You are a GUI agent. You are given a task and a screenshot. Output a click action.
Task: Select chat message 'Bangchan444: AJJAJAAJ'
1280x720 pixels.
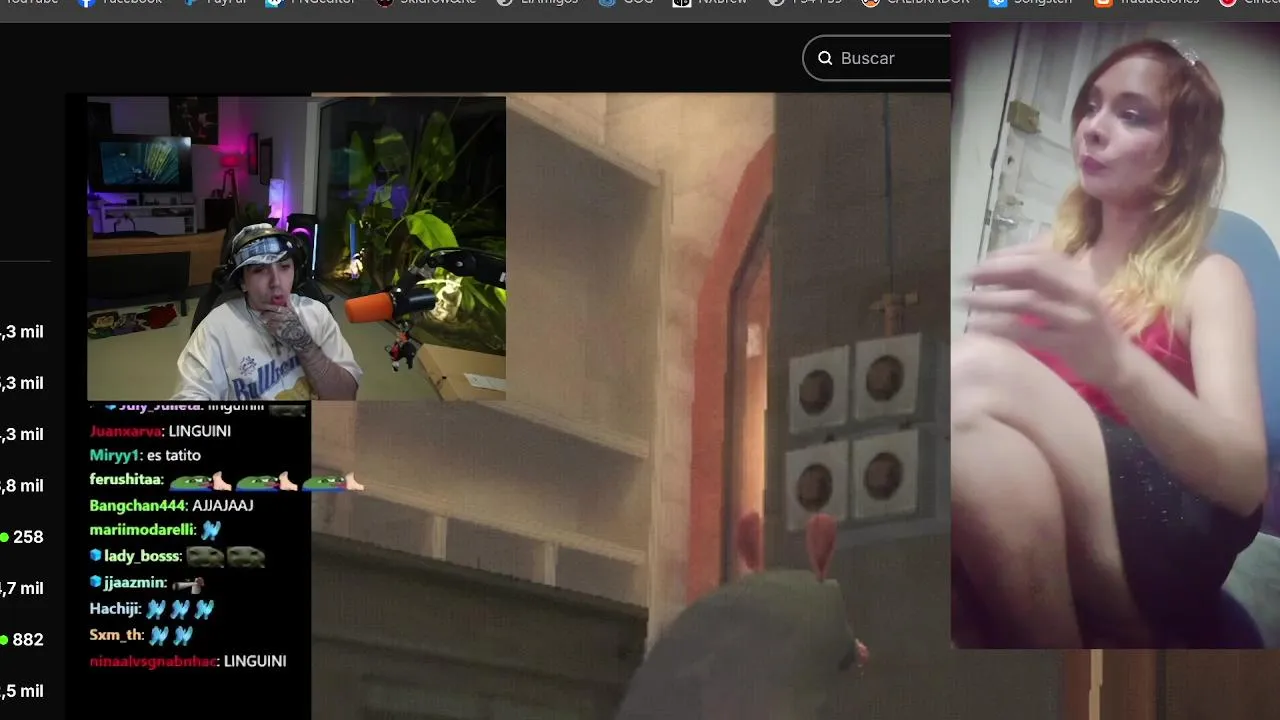[x=171, y=505]
